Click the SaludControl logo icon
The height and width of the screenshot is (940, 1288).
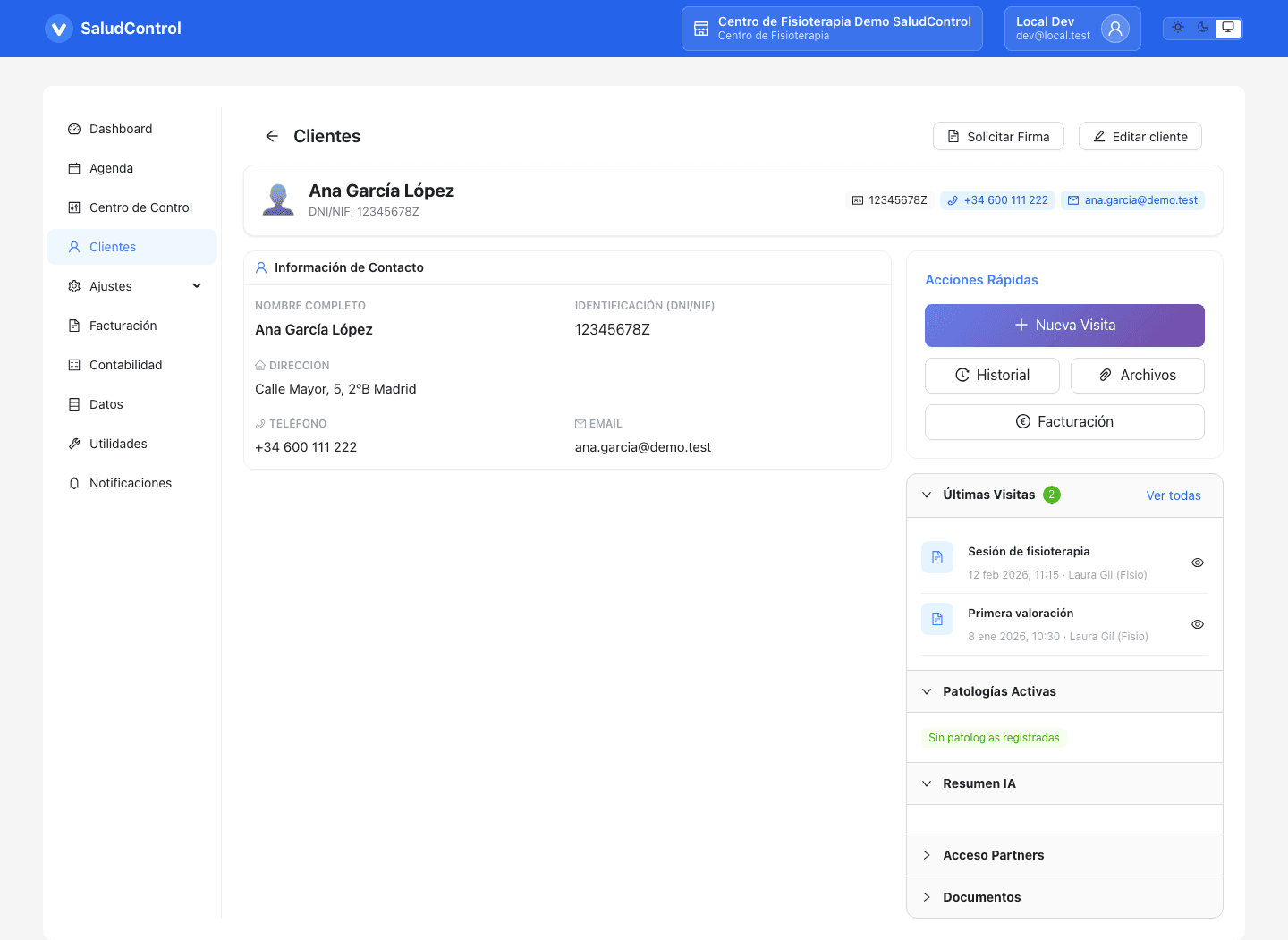[59, 29]
